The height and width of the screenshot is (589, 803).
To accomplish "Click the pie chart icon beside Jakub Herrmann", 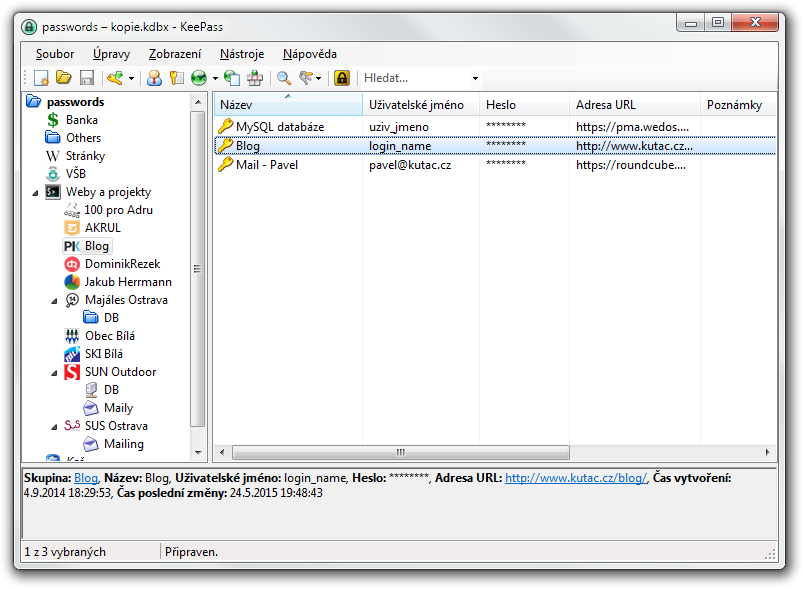I will click(x=72, y=282).
